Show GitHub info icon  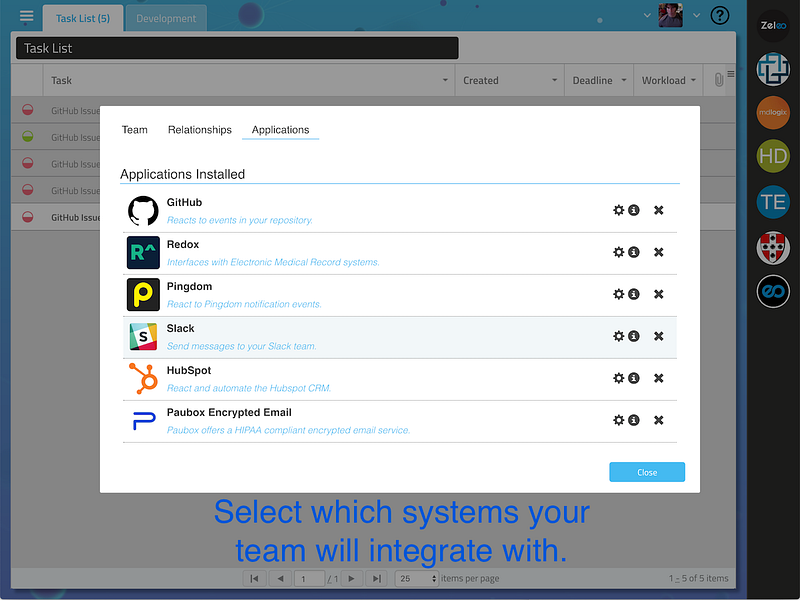point(634,210)
